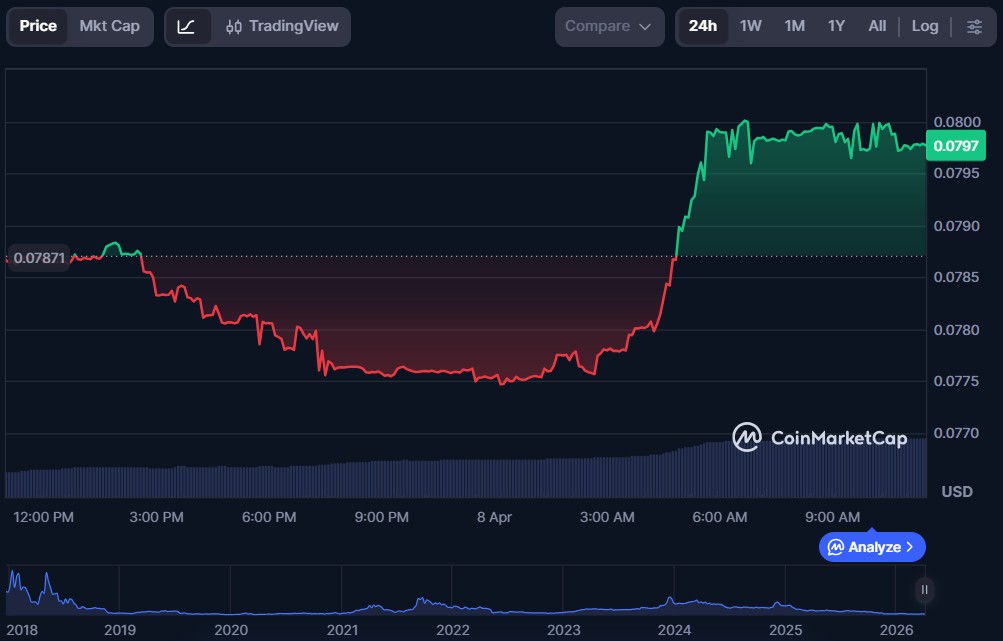Toggle Log scale on the chart

point(925,27)
